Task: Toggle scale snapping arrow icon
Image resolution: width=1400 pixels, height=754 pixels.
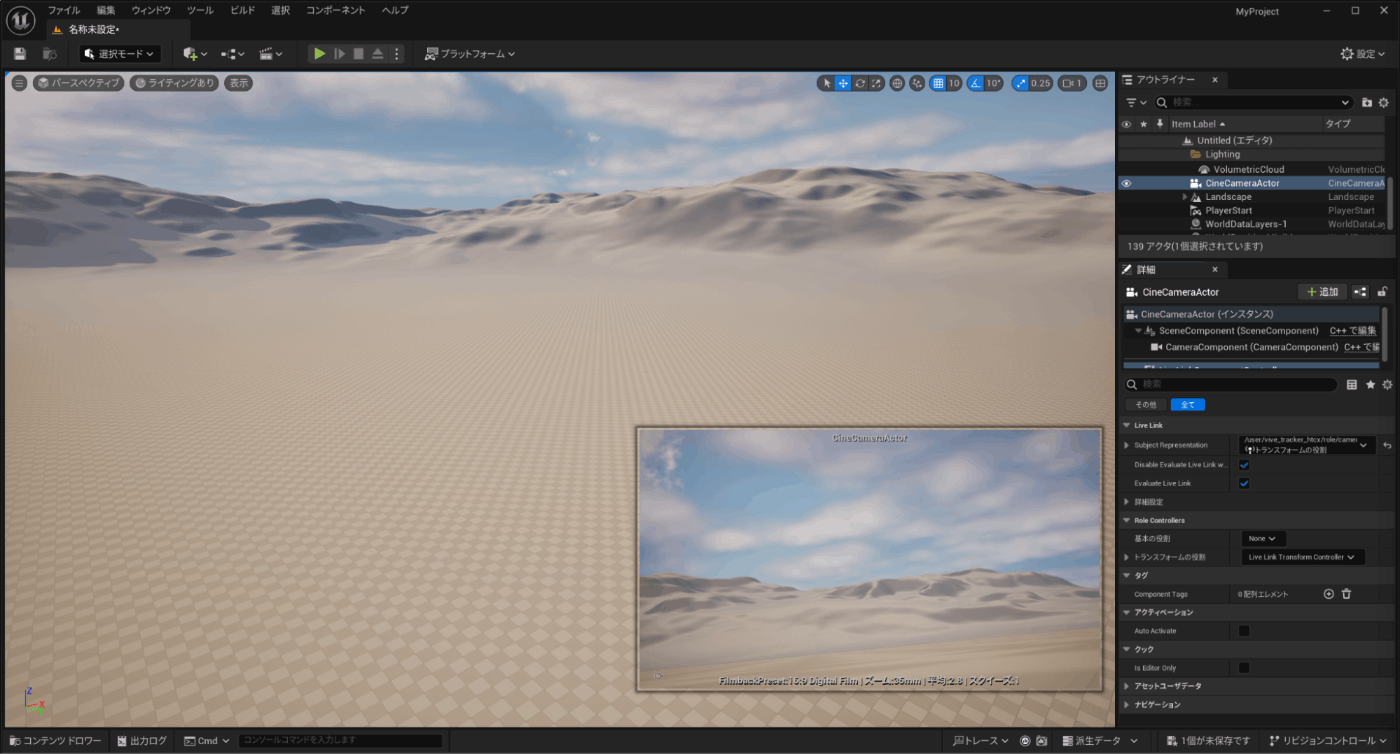Action: (1019, 83)
